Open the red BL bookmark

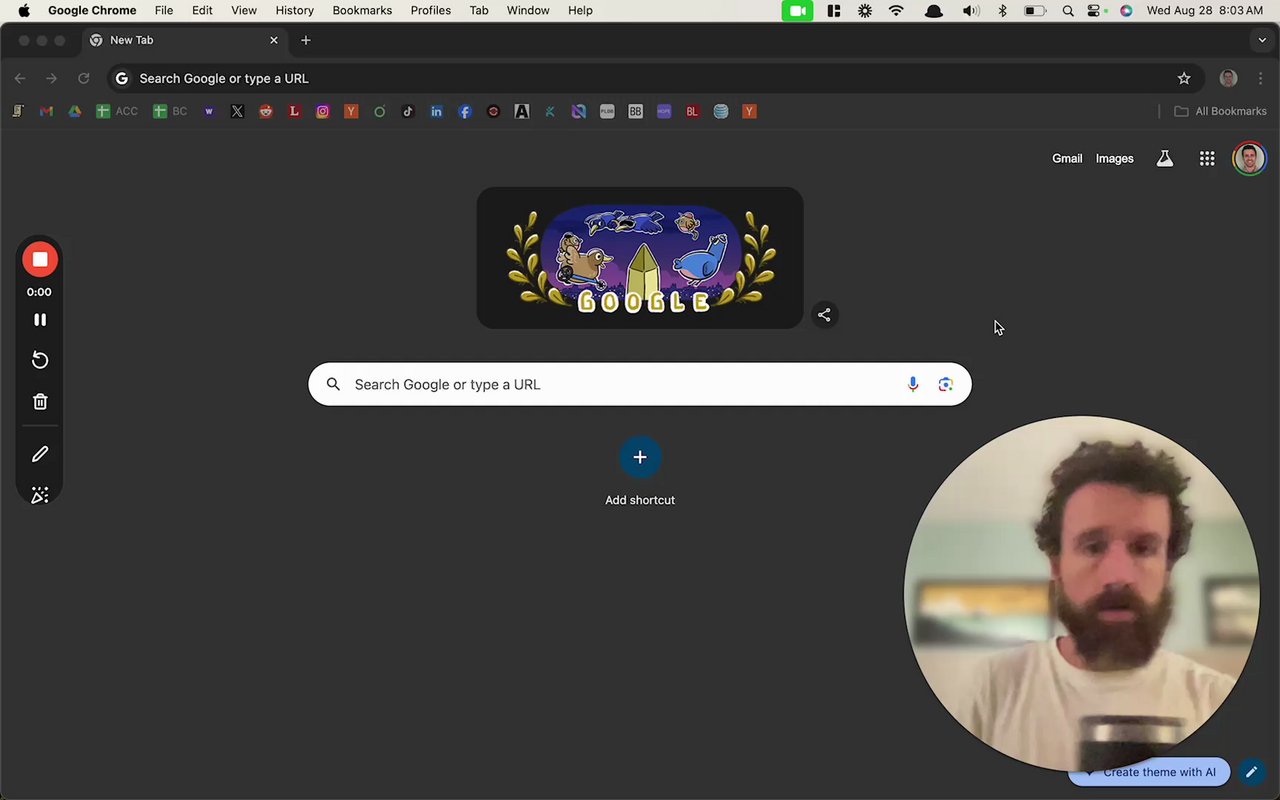coord(692,112)
